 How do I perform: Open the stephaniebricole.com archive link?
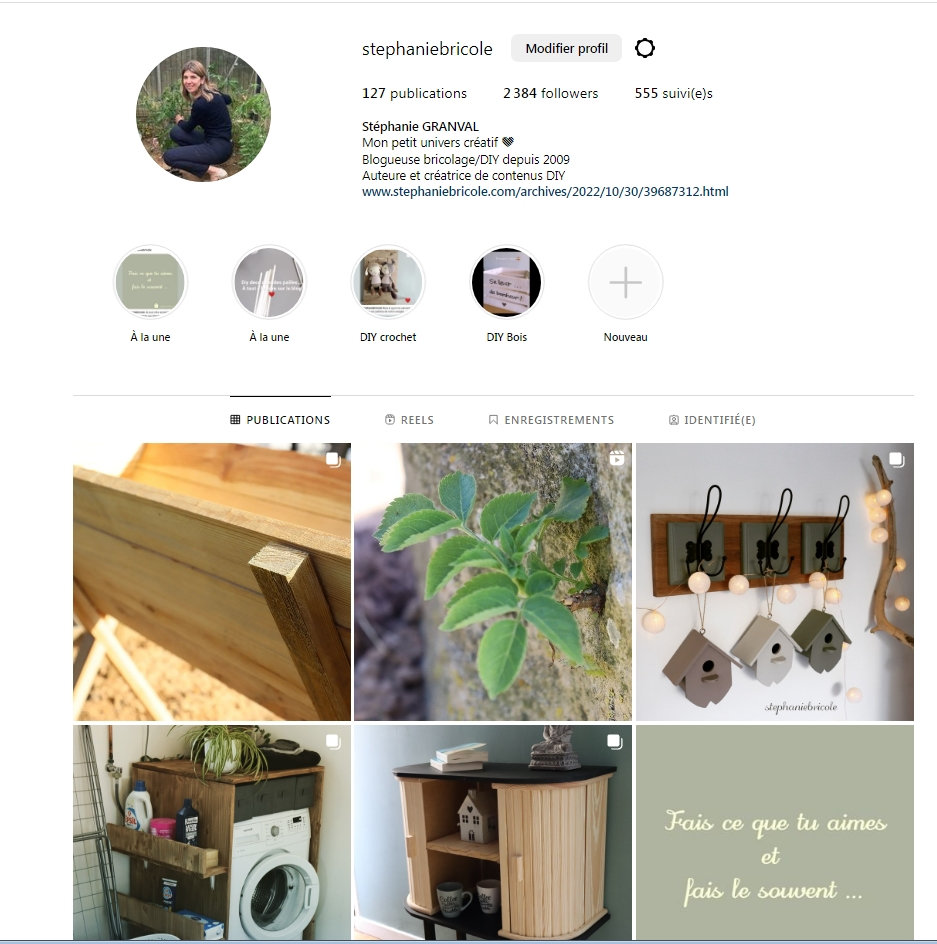(545, 191)
